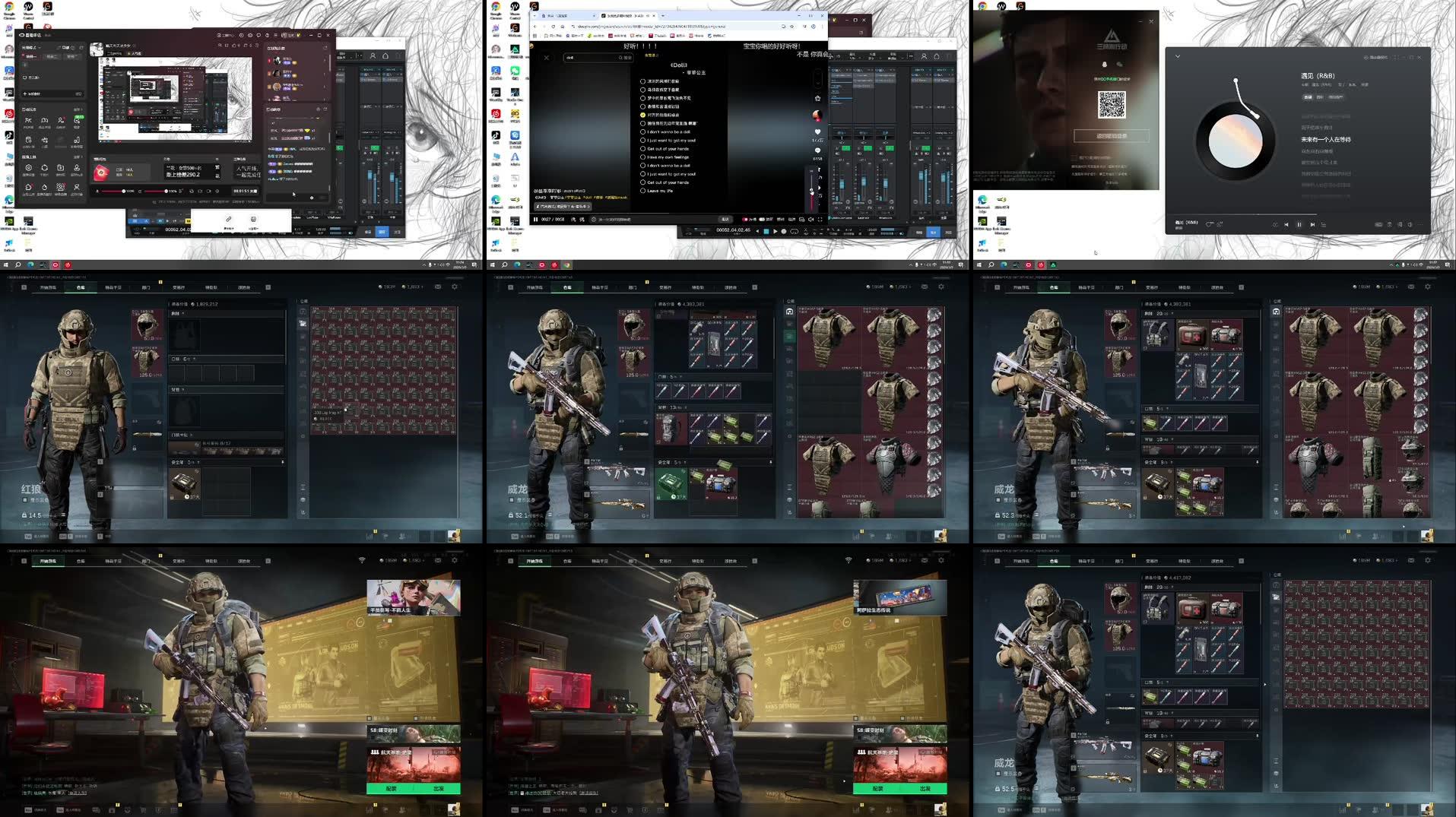Click the streamer avatar beside the Douyin video
This screenshot has width=1456, height=817.
tap(816, 116)
